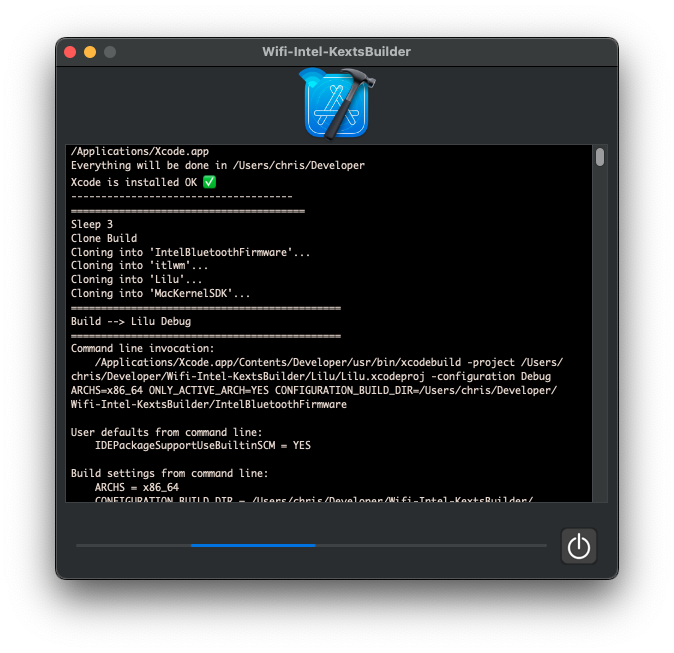The width and height of the screenshot is (674, 653).
Task: Click the build progress bar
Action: tap(311, 545)
